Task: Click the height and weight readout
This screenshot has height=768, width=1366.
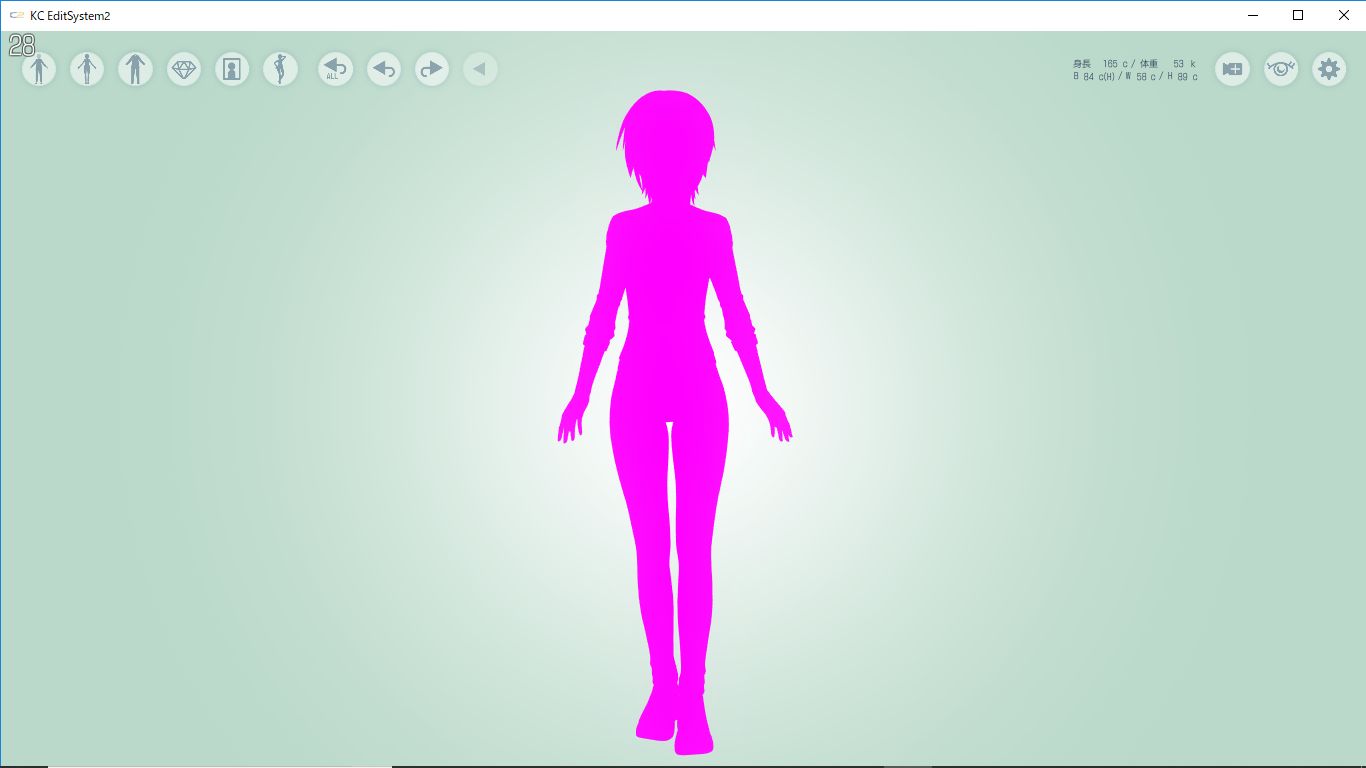Action: tap(1134, 64)
